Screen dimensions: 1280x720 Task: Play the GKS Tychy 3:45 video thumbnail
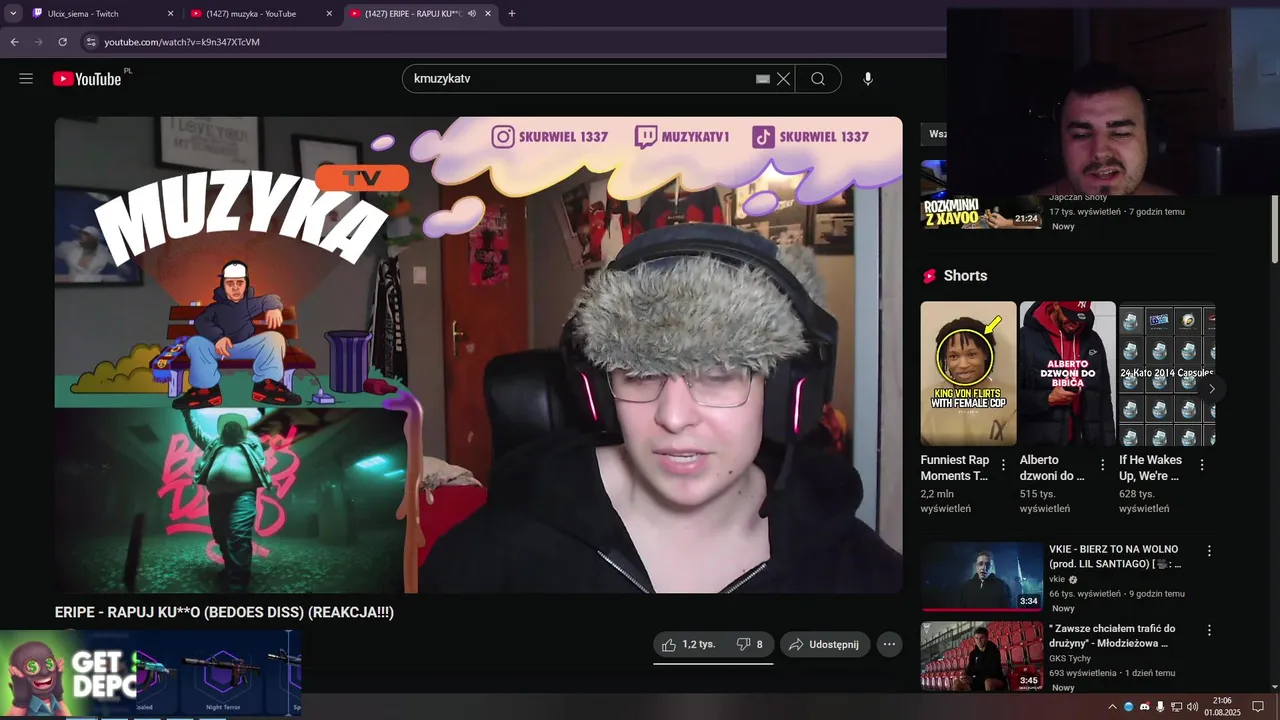tap(982, 656)
